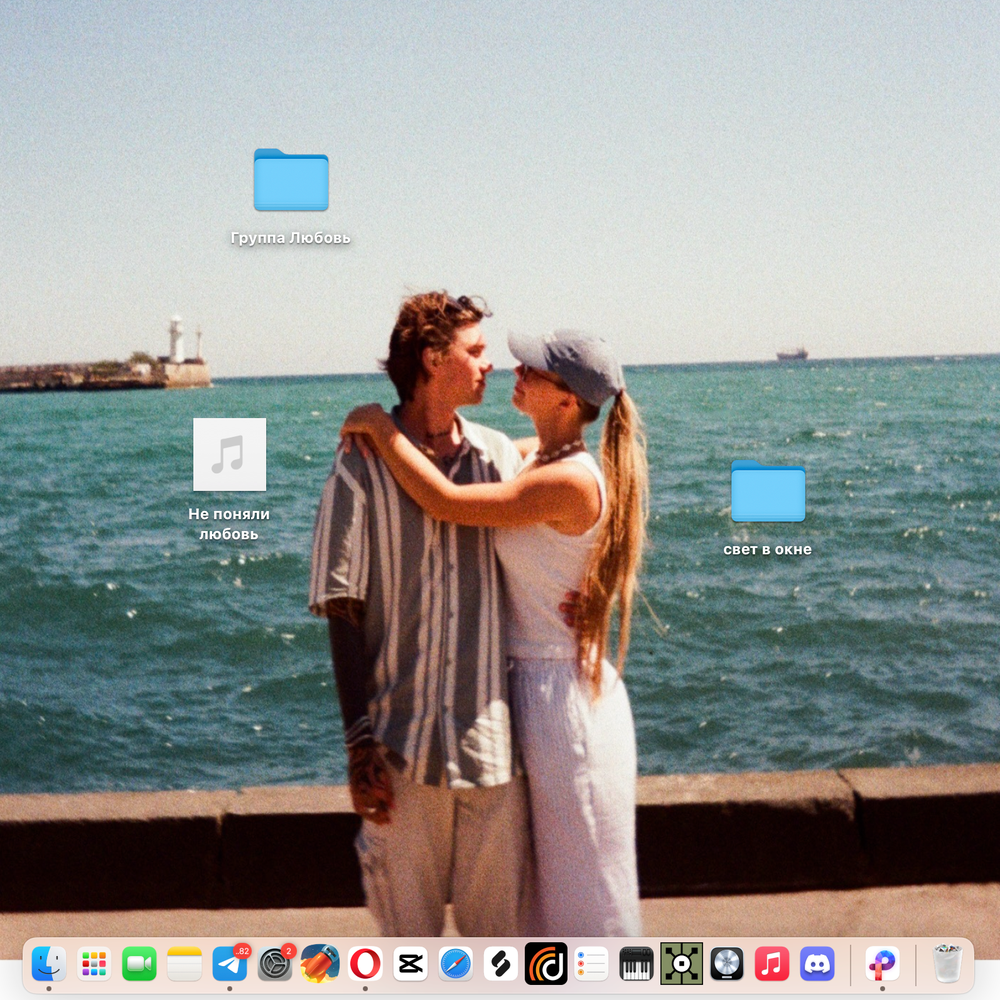Launch the rocket app icon
Viewport: 1000px width, 1000px height.
coord(320,964)
